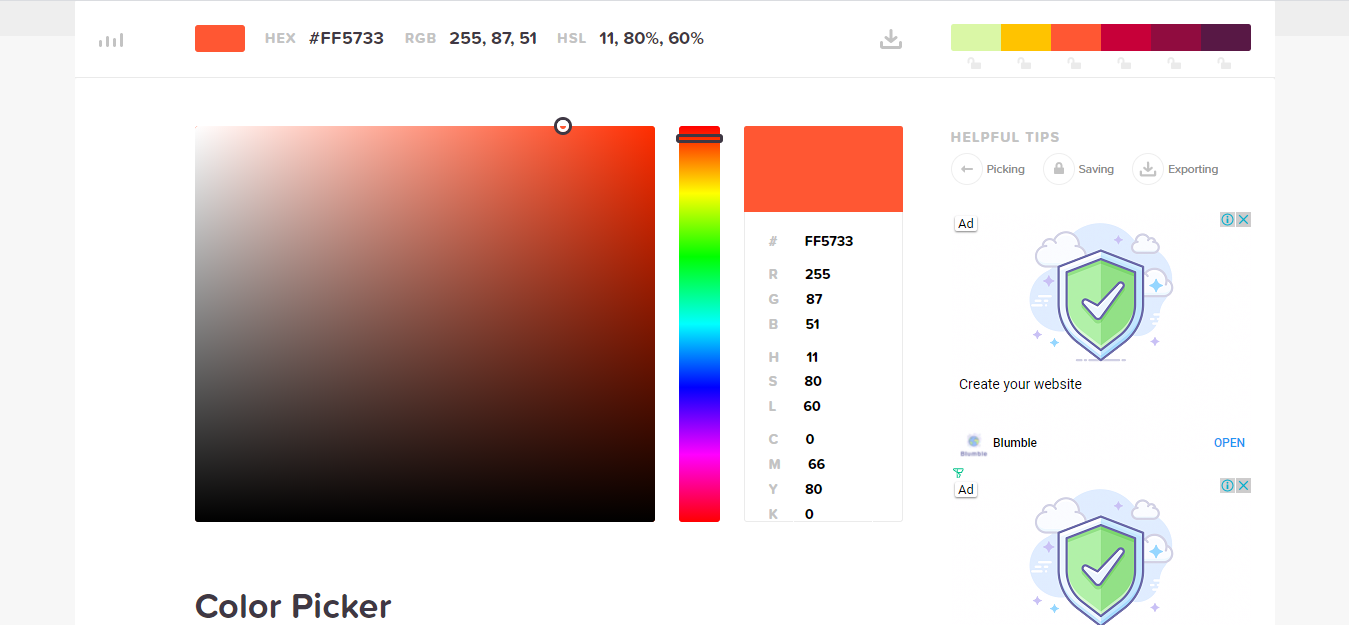1349x625 pixels.
Task: Close the top advertisement with the X icon
Action: pos(1242,219)
